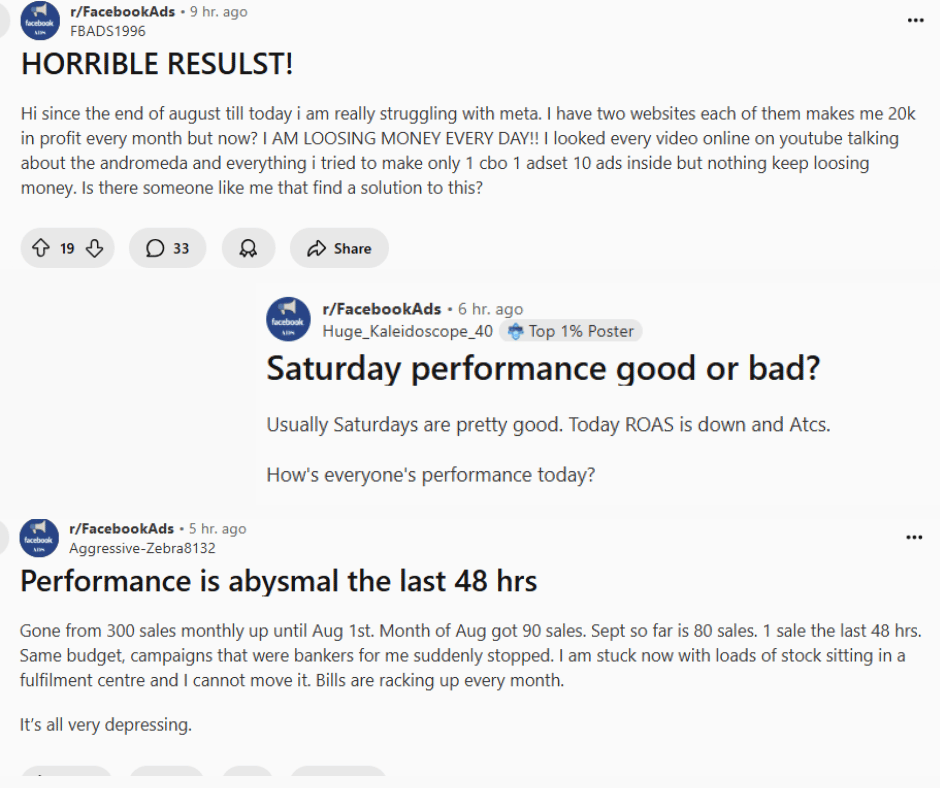This screenshot has width=940, height=788.
Task: Open comments showing 33 replies
Action: pyautogui.click(x=167, y=248)
